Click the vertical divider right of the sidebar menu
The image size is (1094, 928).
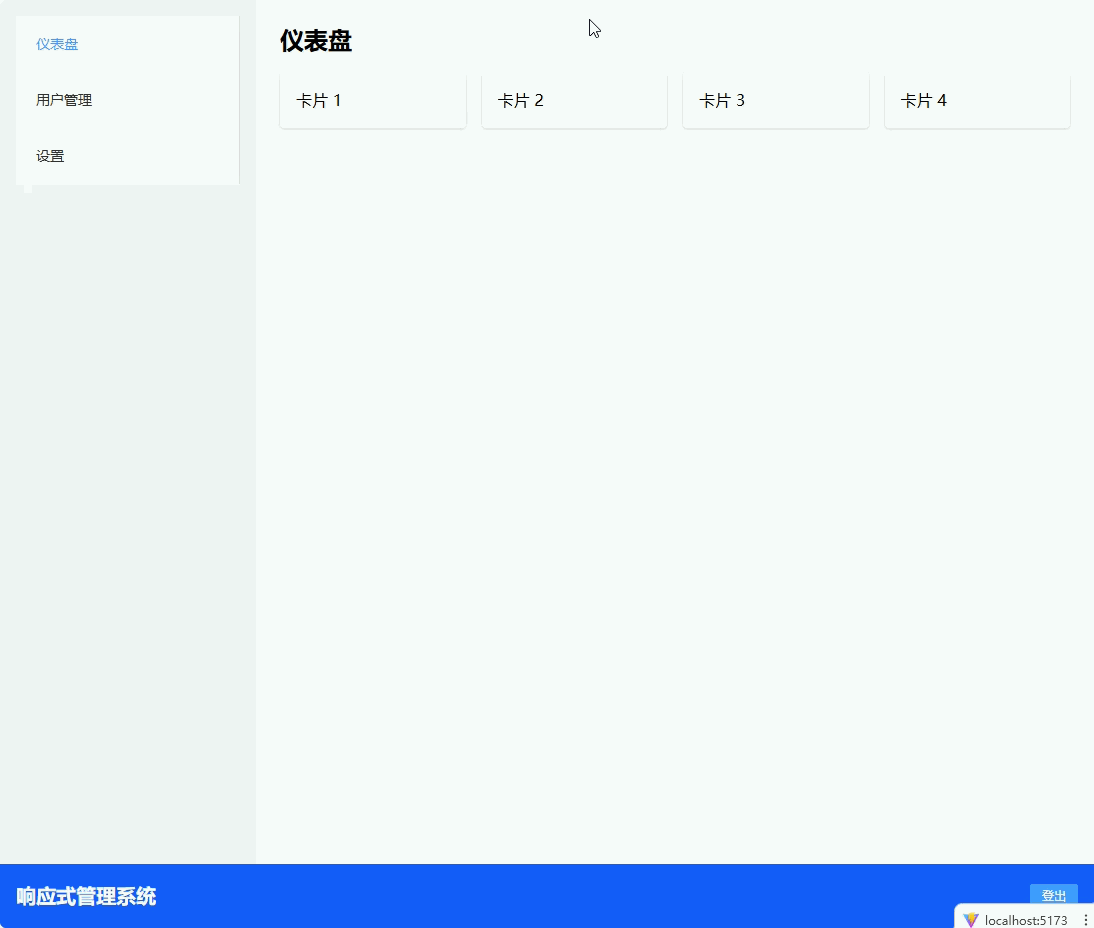[239, 100]
